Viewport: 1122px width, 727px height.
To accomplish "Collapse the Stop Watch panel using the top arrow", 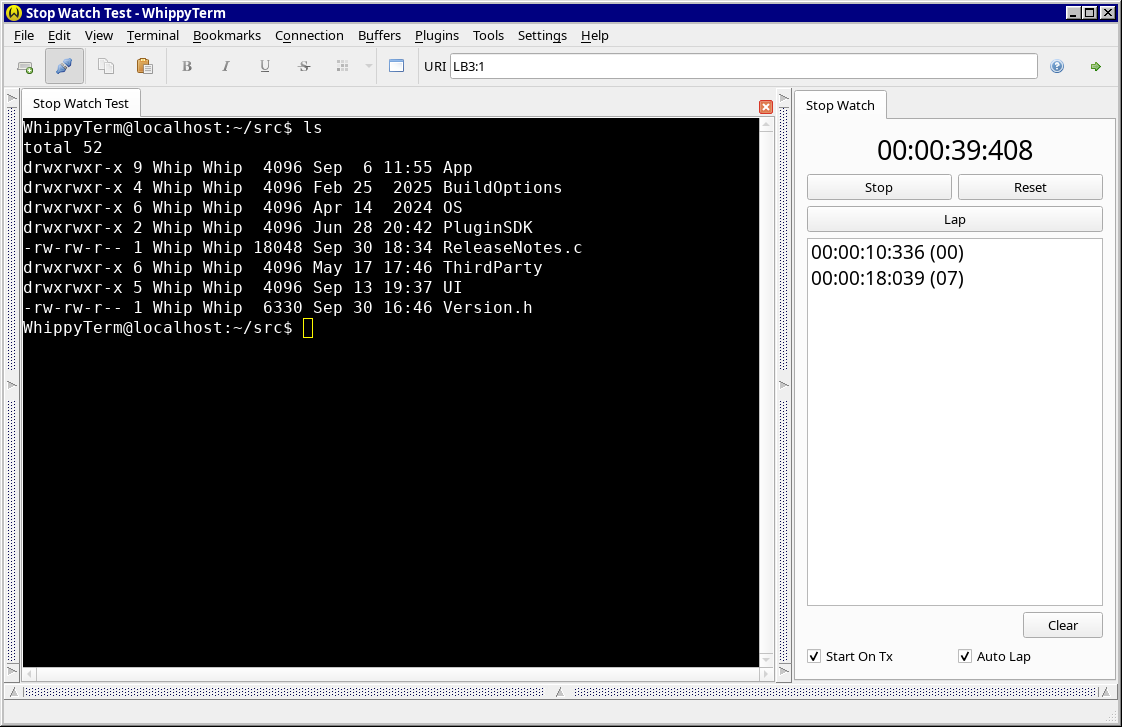I will point(784,98).
